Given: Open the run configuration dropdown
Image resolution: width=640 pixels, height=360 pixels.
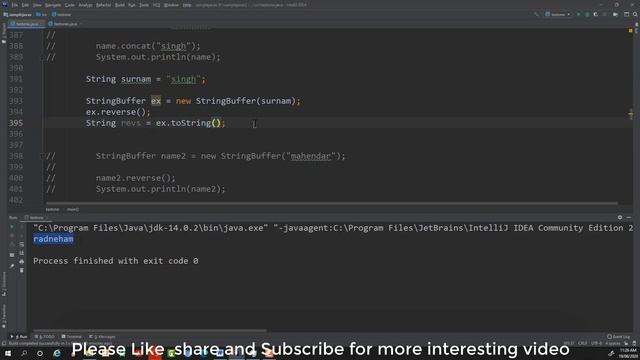Looking at the screenshot, I should tap(558, 14).
